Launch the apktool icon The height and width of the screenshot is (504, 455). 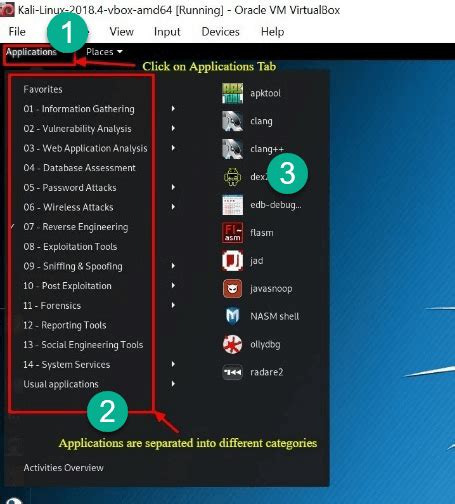pyautogui.click(x=232, y=93)
